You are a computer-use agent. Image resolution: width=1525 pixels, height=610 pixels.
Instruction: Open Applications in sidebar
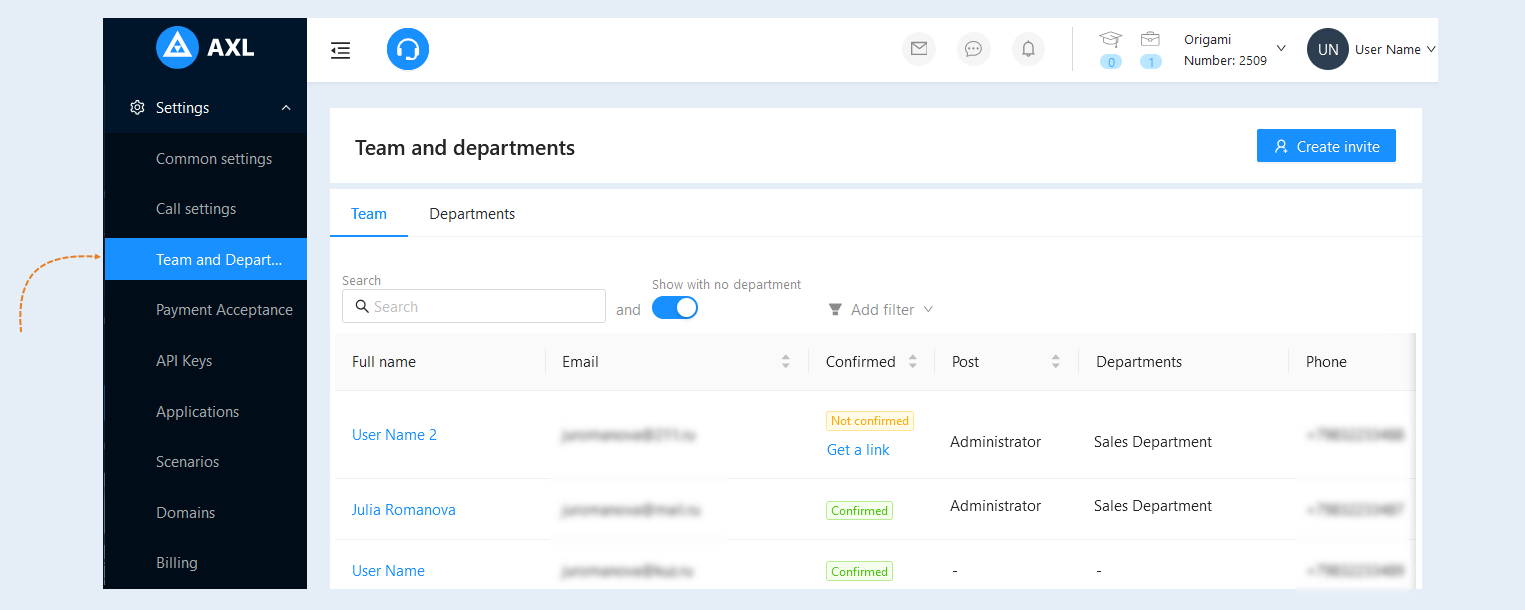click(x=197, y=412)
